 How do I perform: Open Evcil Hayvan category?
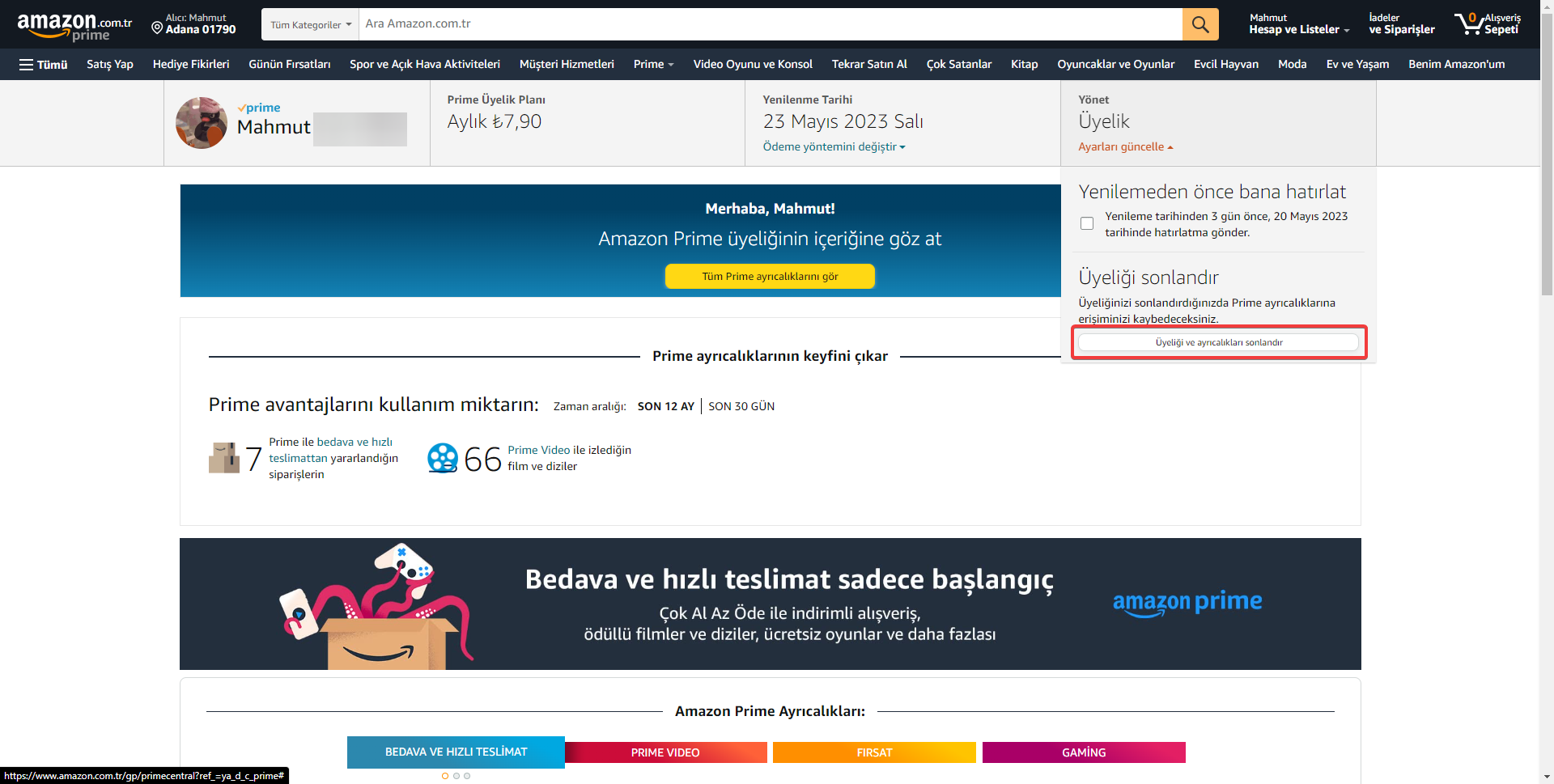click(1226, 65)
